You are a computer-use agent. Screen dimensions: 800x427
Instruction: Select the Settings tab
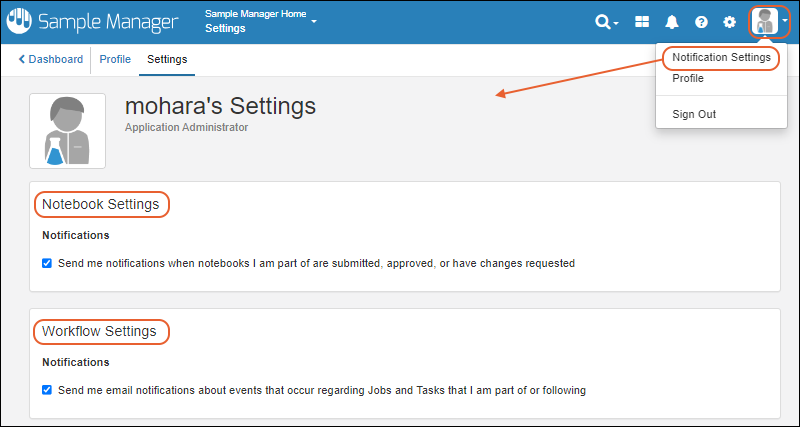[167, 60]
